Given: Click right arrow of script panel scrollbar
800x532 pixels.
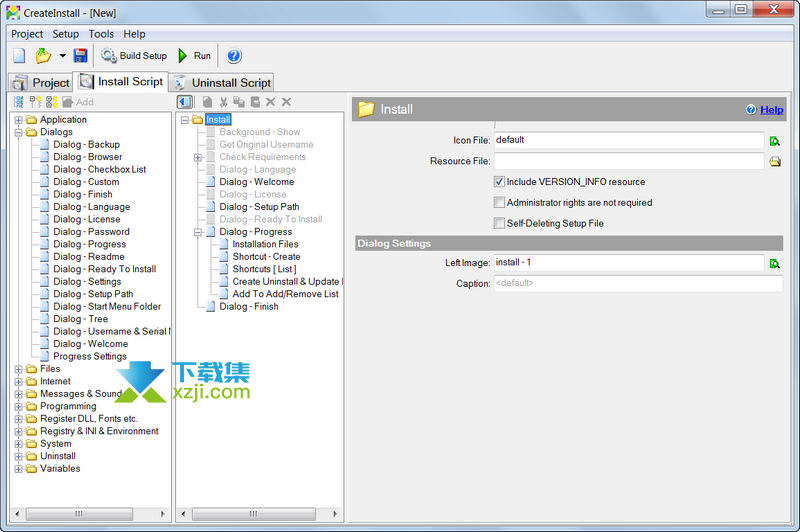Looking at the screenshot, I should (x=335, y=514).
